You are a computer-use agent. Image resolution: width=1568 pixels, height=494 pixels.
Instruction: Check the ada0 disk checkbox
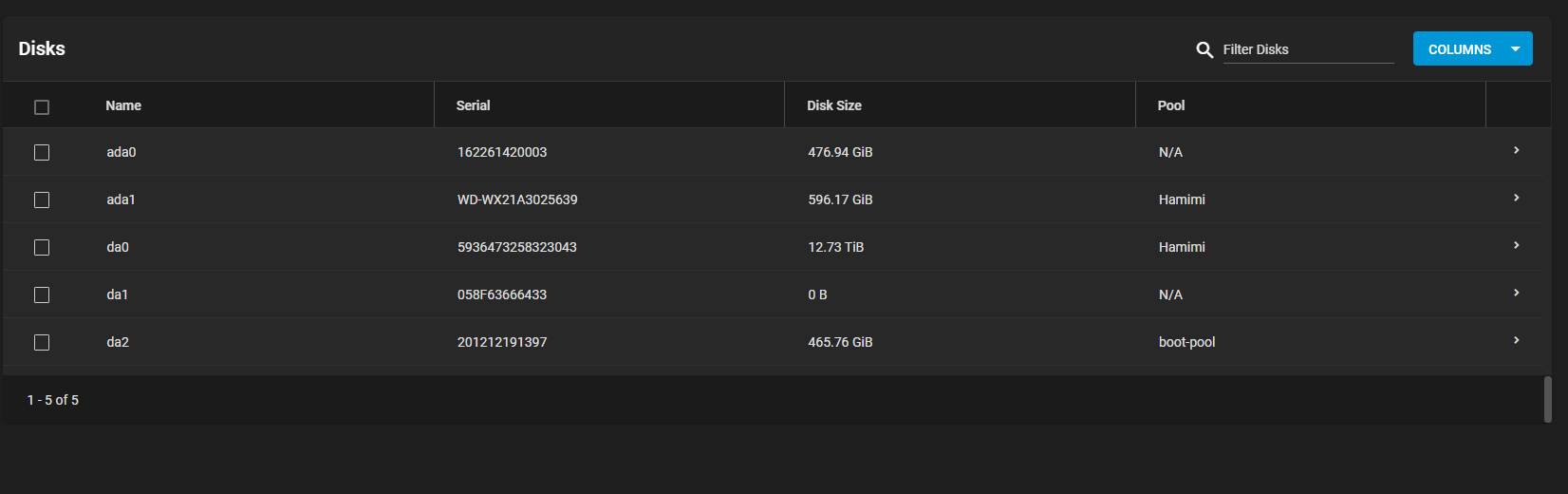[x=42, y=152]
